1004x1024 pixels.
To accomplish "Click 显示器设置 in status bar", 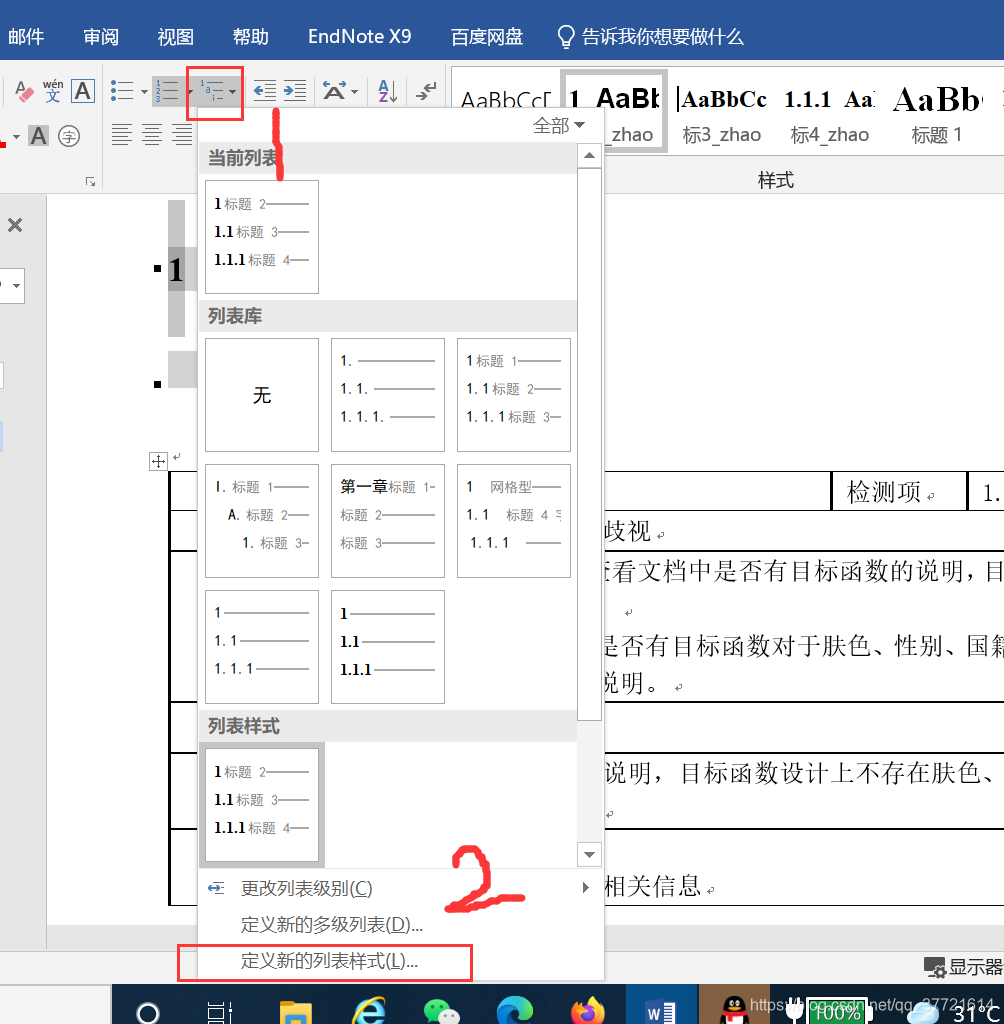I will (963, 967).
